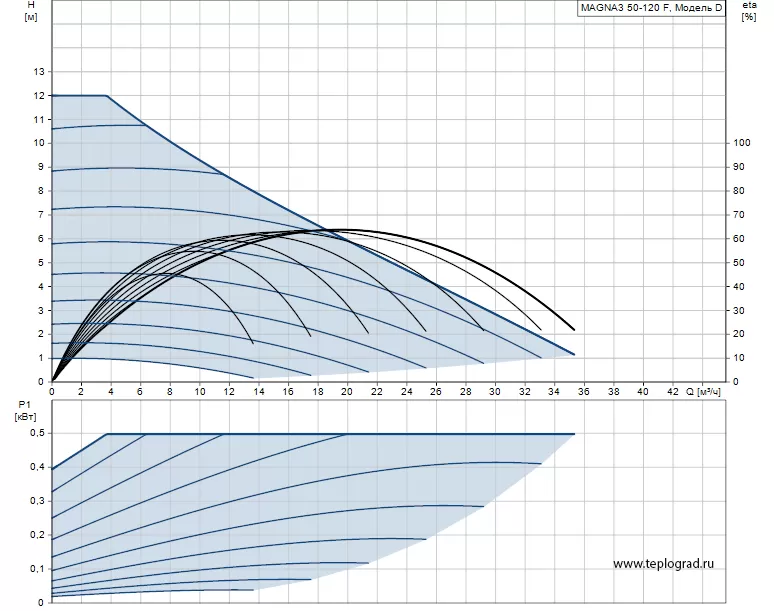
Task: Pick the 14 tick label on Q axis
Action: click(x=259, y=392)
